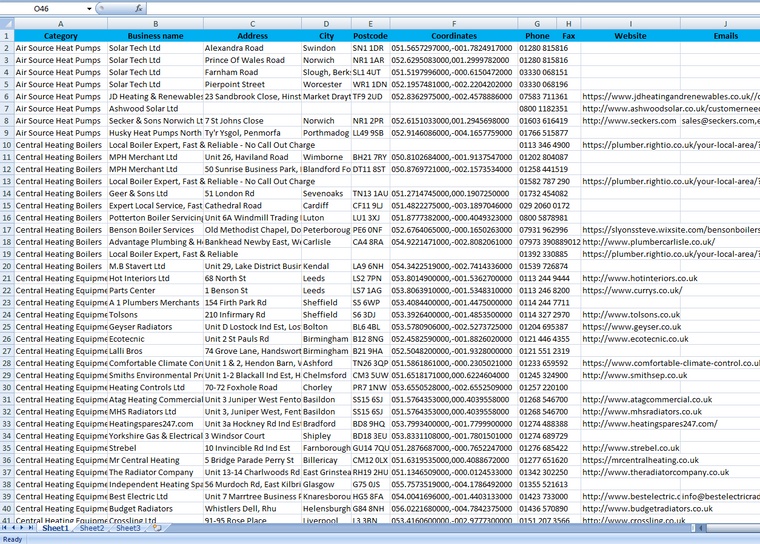Click the Kendal city cell

coord(326,266)
